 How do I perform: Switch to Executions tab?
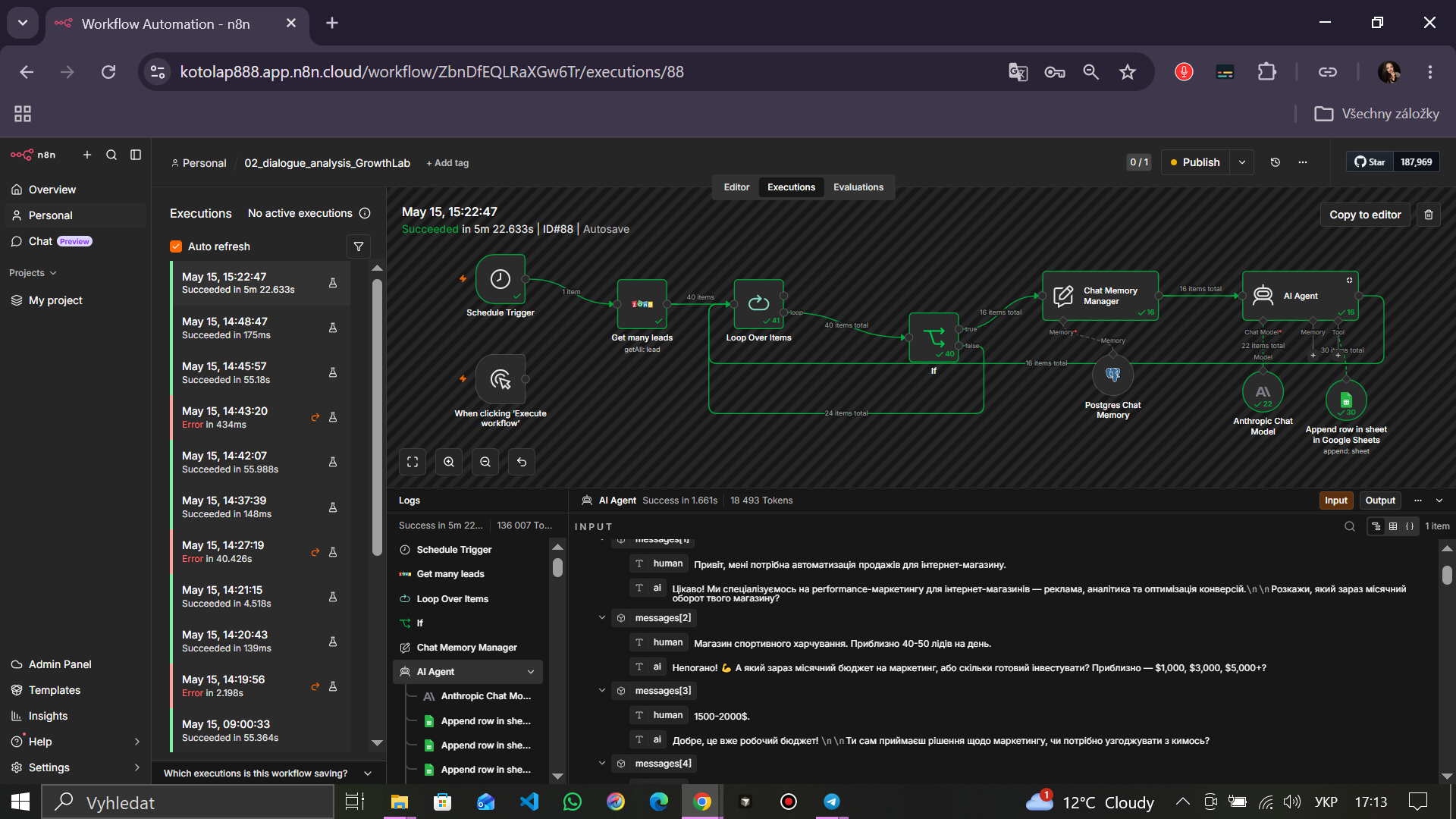pos(791,187)
